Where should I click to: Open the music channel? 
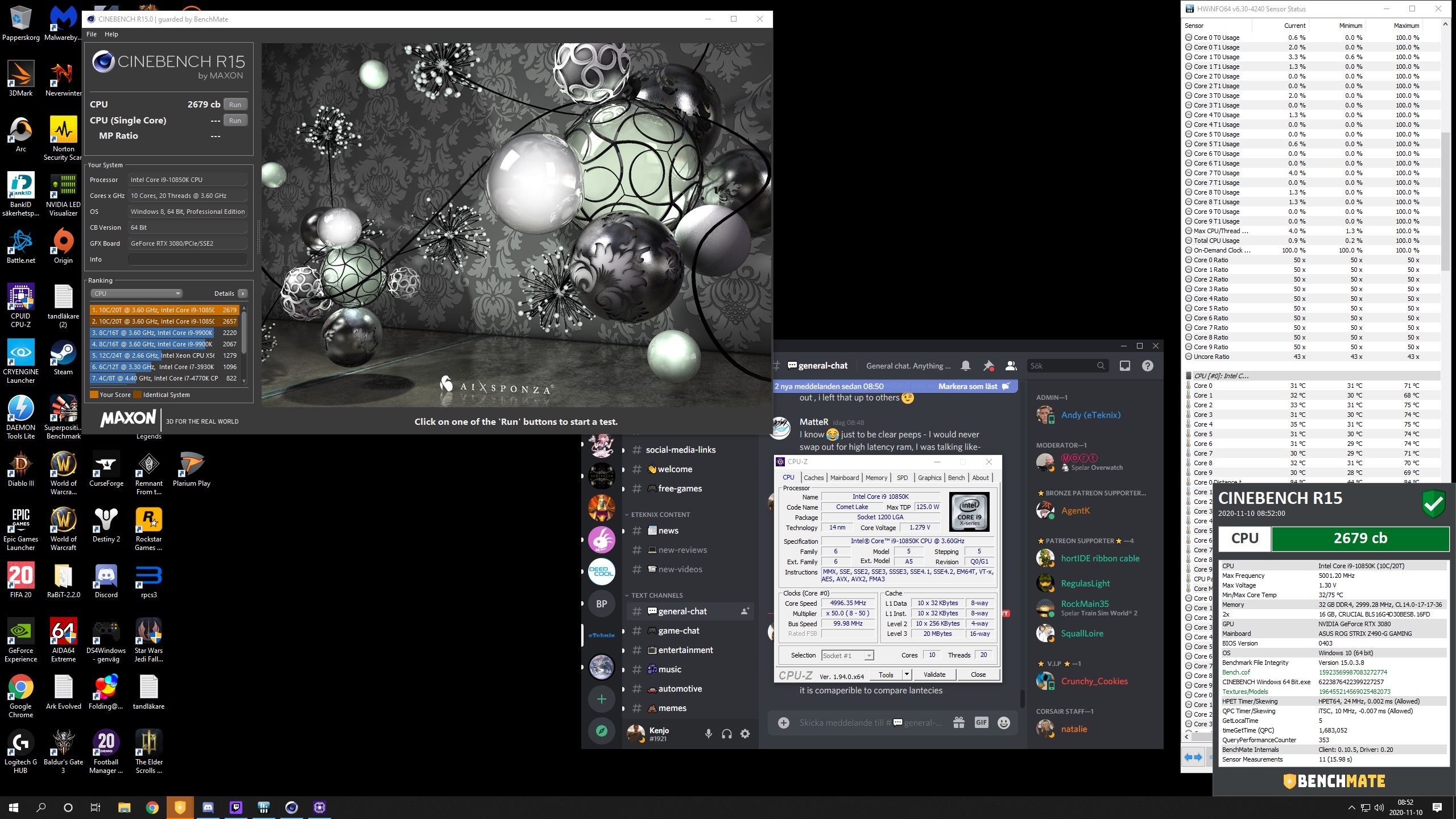click(690, 669)
